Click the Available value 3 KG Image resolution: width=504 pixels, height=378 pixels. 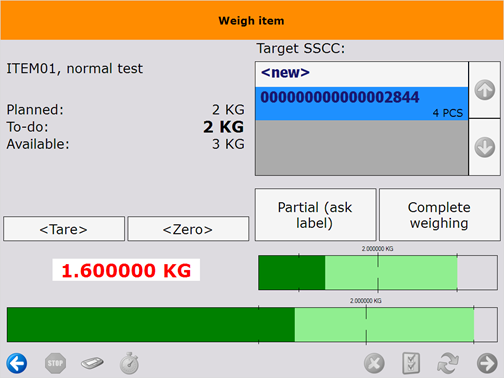click(x=228, y=144)
